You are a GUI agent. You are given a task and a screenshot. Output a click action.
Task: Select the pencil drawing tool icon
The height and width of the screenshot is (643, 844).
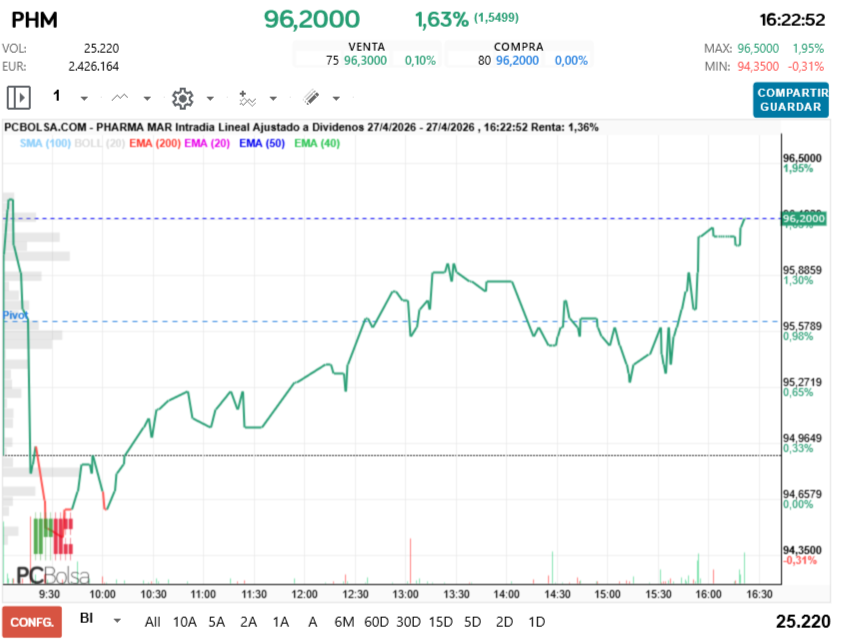(311, 98)
